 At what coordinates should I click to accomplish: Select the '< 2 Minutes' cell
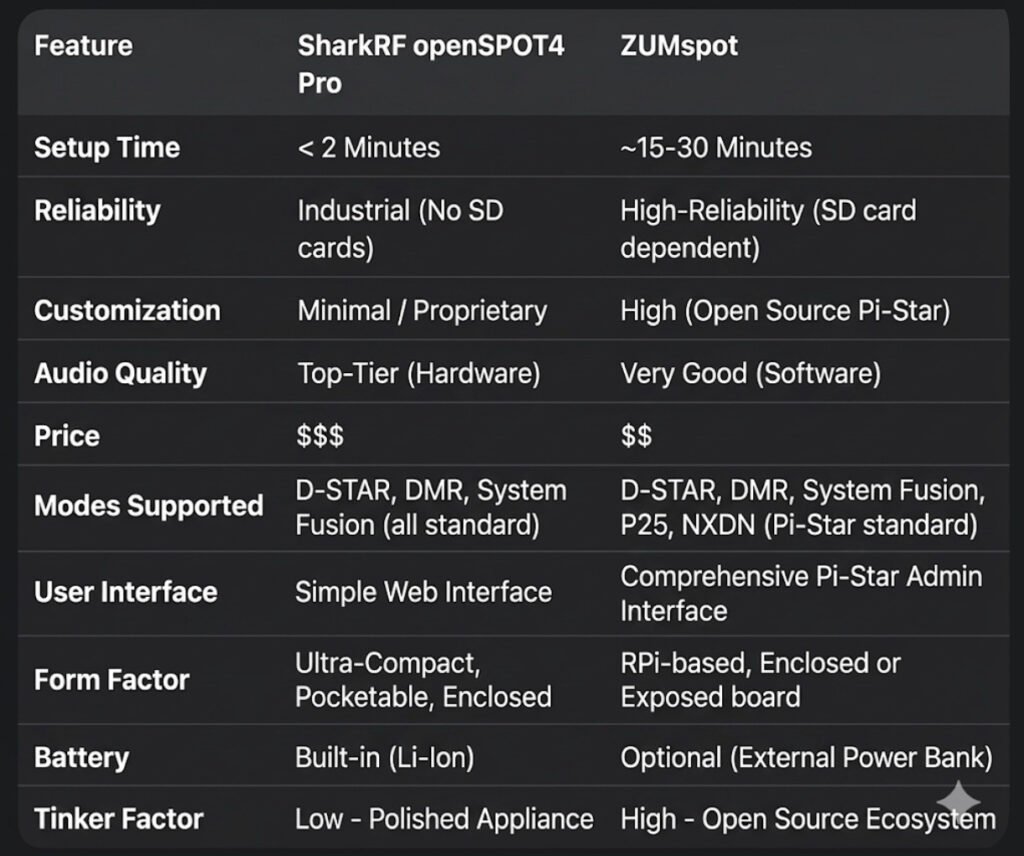click(x=368, y=148)
